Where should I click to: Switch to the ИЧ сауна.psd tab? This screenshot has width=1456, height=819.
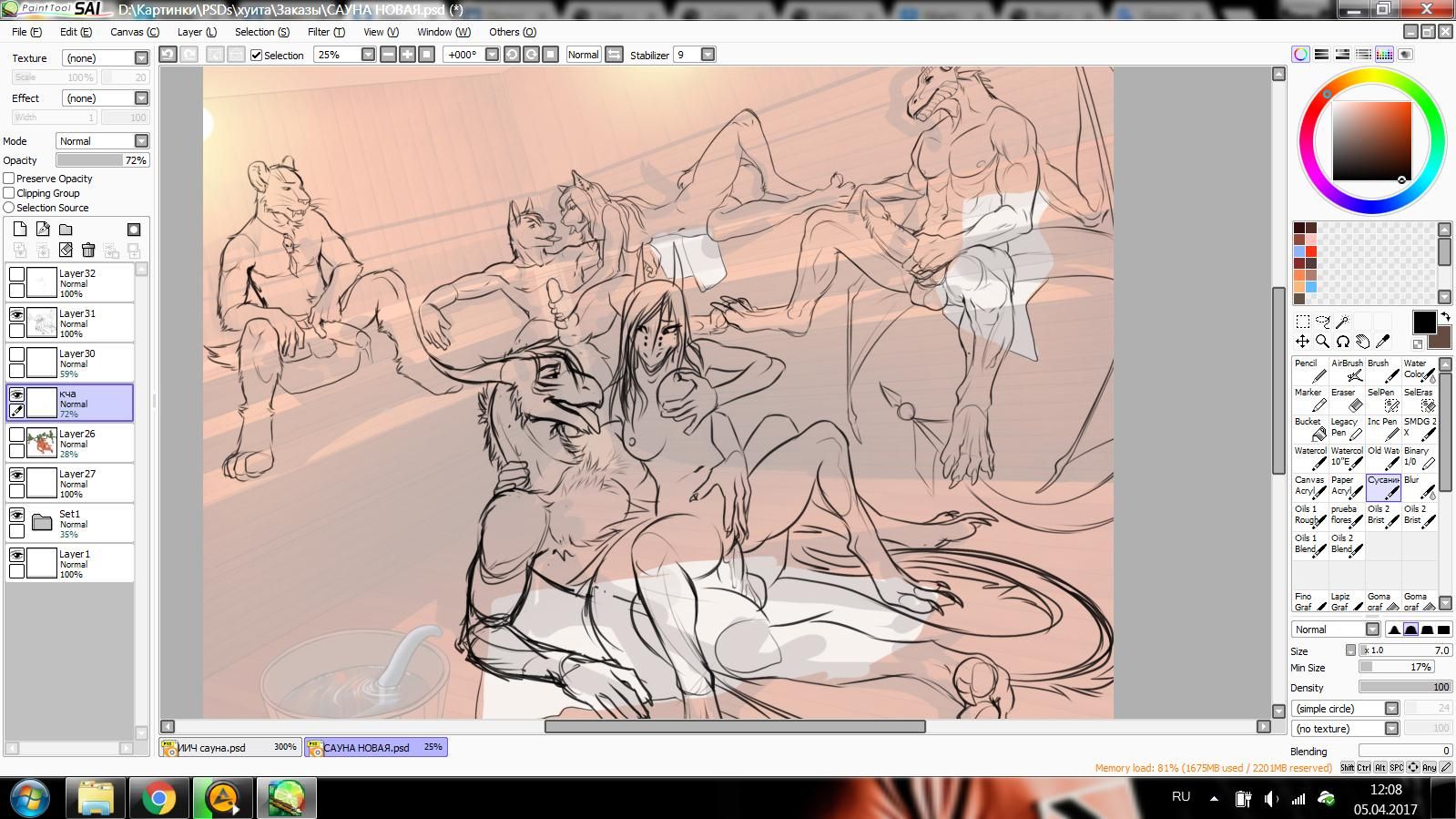tap(230, 747)
